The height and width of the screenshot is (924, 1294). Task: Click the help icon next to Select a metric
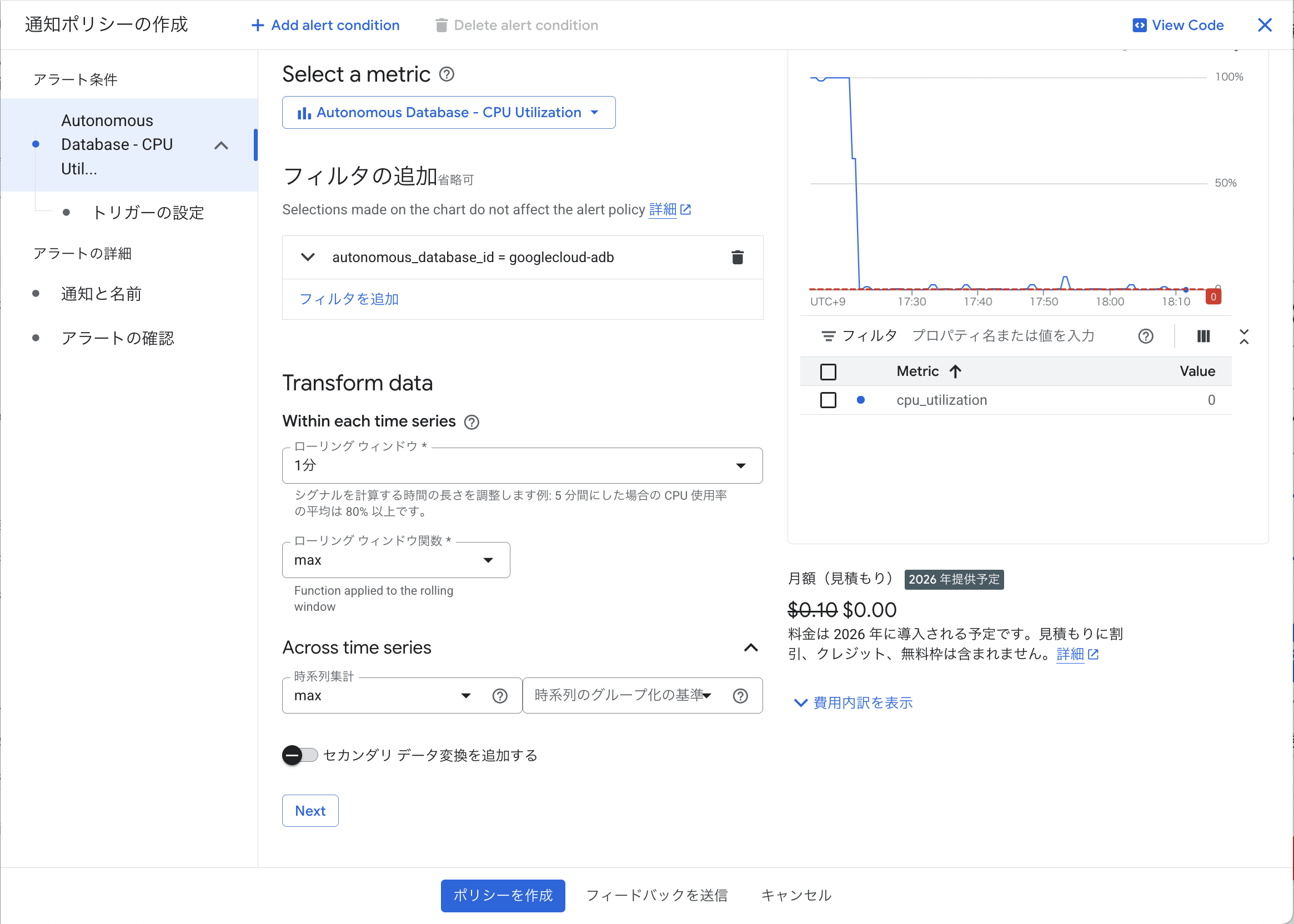447,74
